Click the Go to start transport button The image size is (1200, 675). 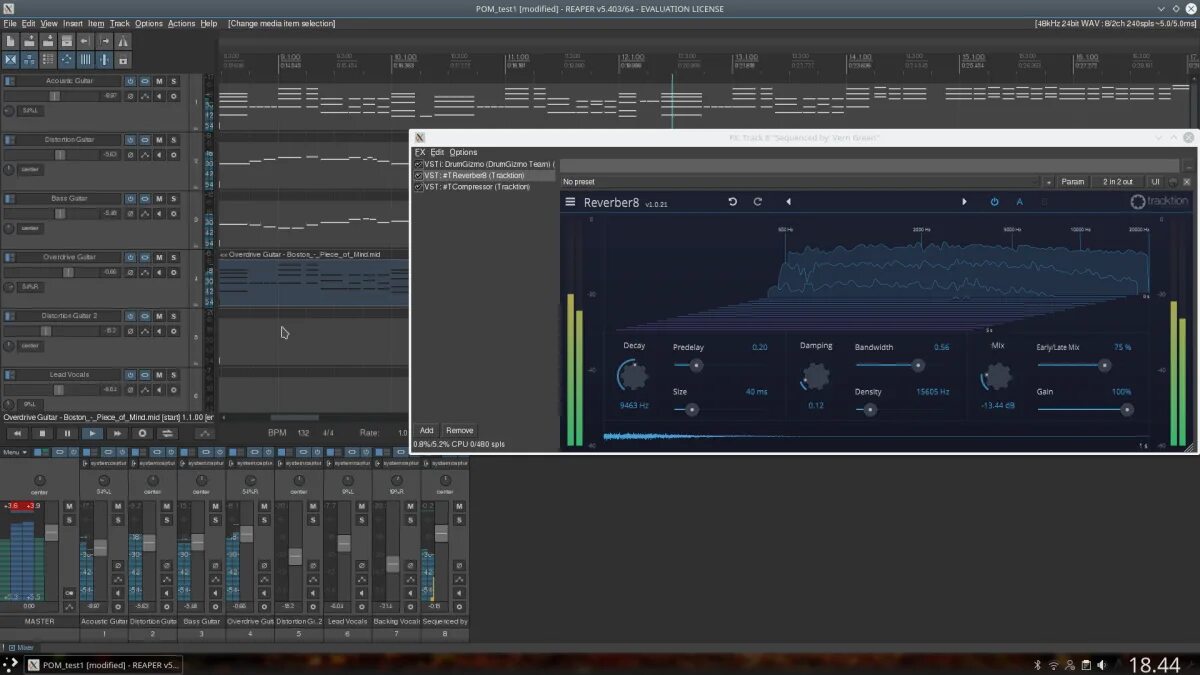18,433
